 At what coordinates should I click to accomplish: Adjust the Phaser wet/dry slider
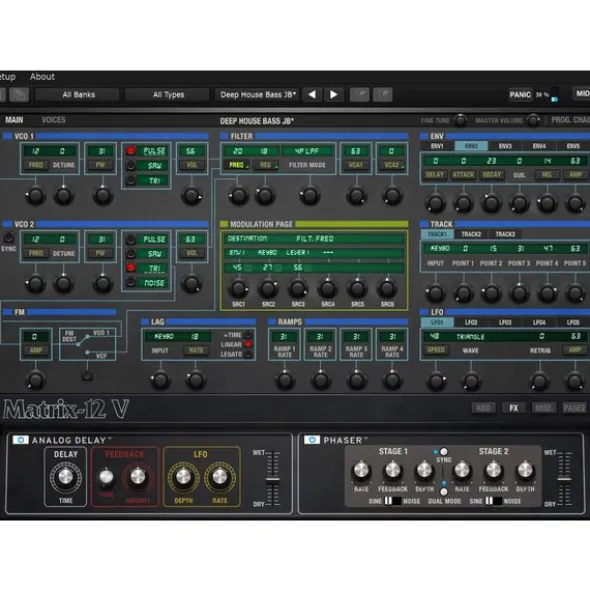564,479
